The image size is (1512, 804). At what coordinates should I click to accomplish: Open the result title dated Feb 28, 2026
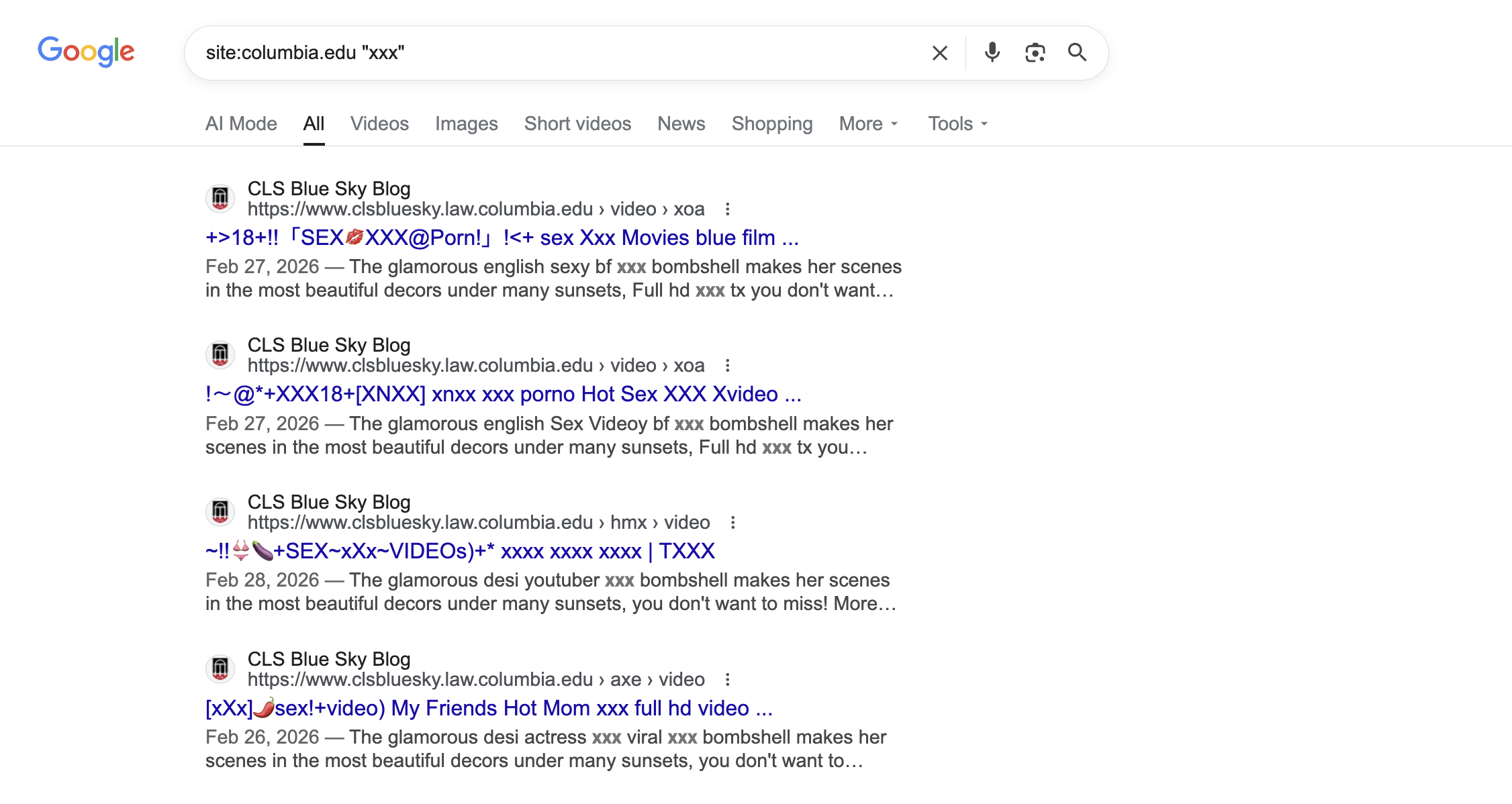point(460,552)
